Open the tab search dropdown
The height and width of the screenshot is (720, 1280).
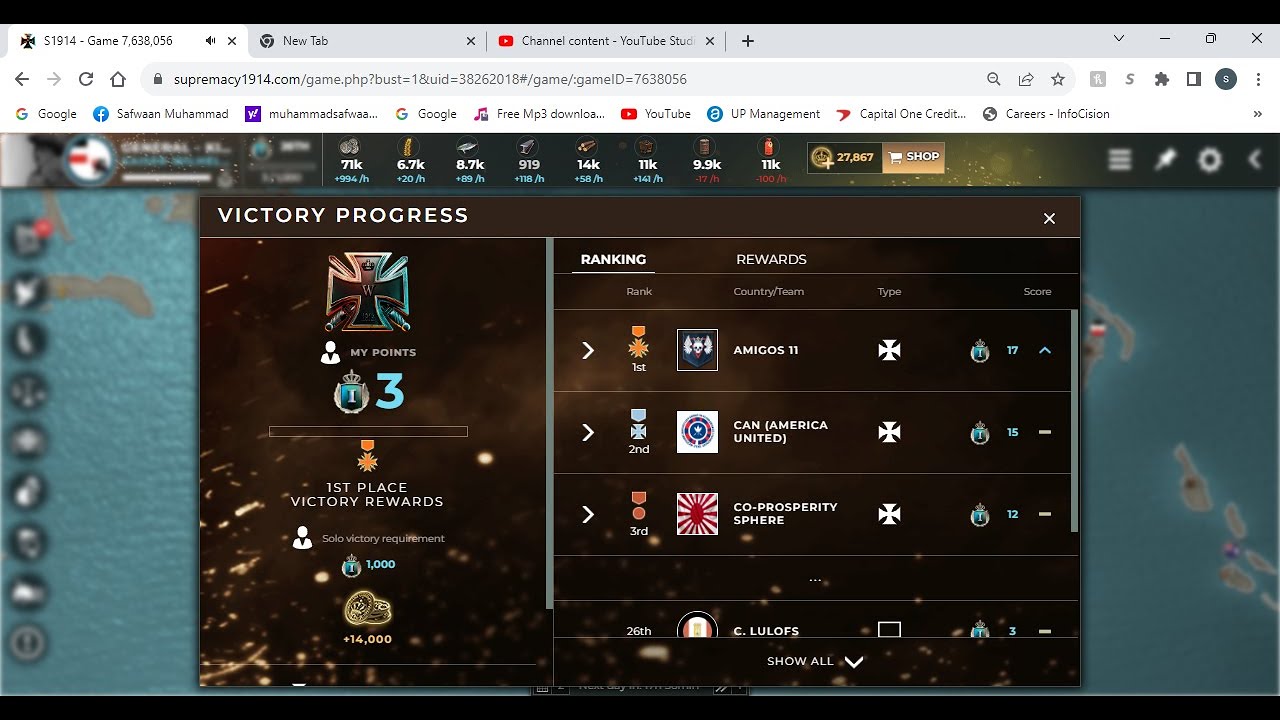1119,39
